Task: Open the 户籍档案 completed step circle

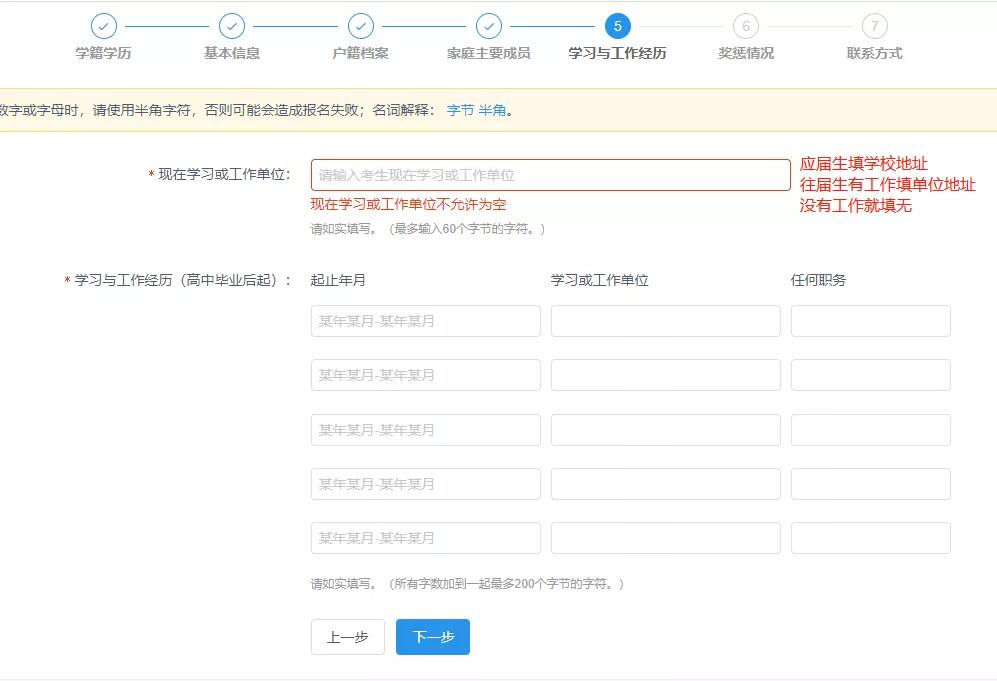Action: point(361,27)
